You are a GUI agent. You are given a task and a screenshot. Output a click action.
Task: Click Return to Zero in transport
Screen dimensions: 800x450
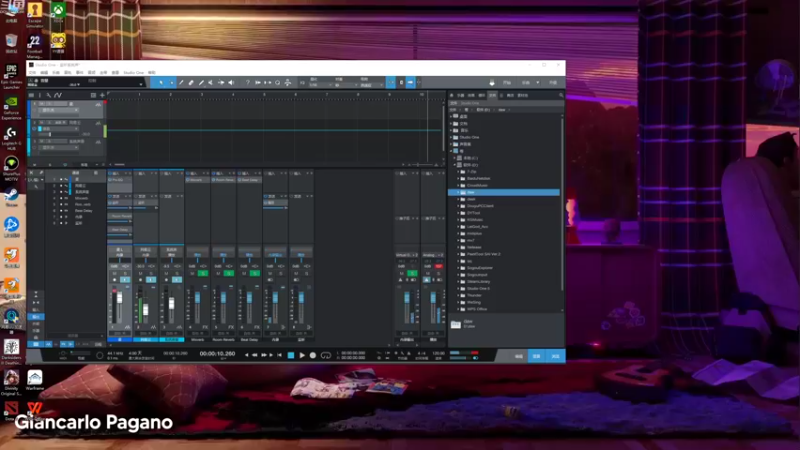pos(279,355)
